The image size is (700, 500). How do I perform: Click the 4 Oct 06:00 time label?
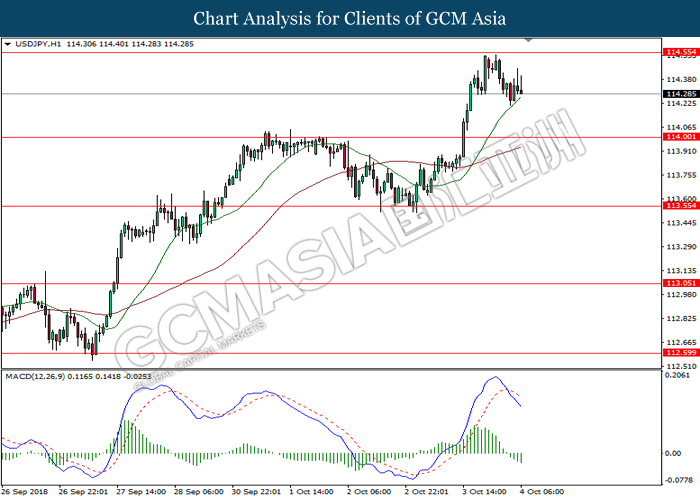[x=542, y=492]
